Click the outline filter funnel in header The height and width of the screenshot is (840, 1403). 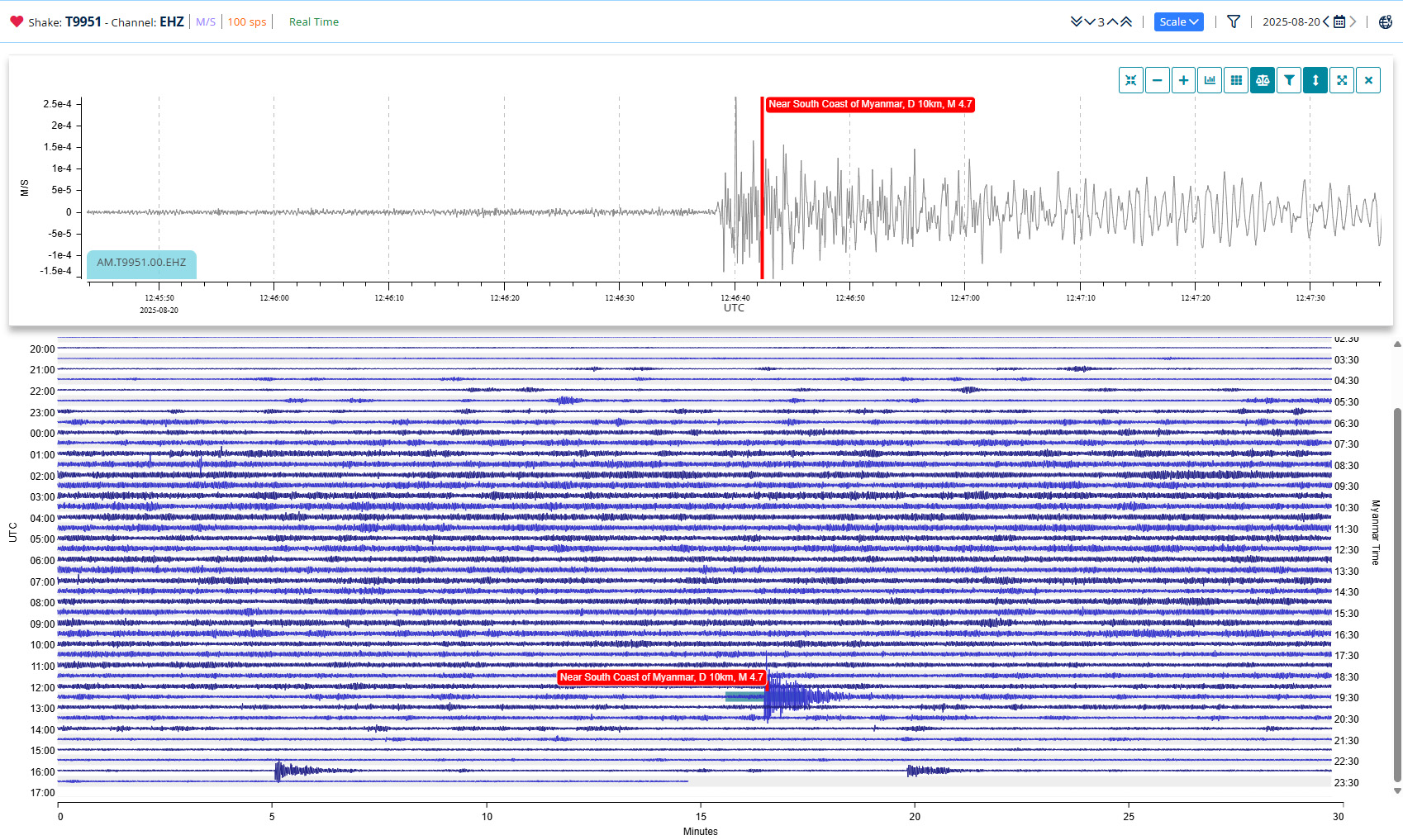1234,21
